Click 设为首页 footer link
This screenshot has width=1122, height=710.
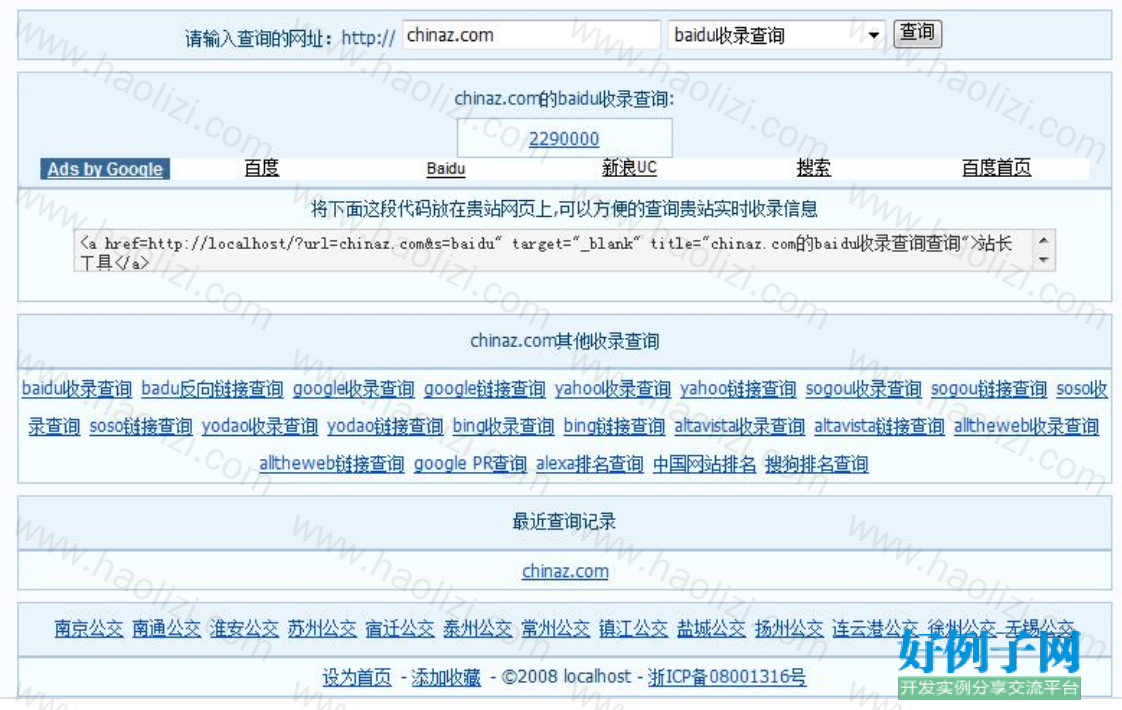click(357, 676)
